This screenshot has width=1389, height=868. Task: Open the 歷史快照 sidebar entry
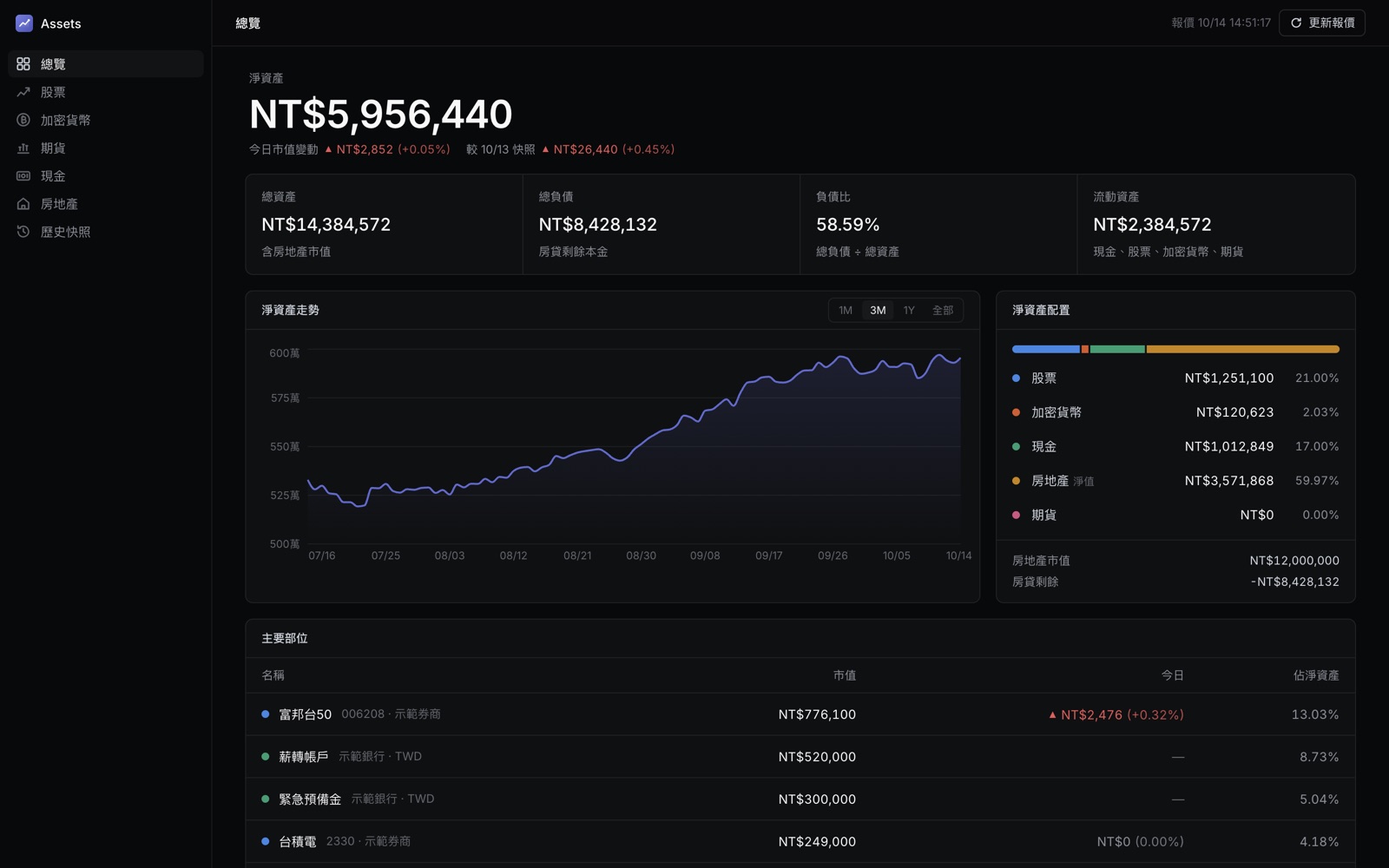click(106, 232)
